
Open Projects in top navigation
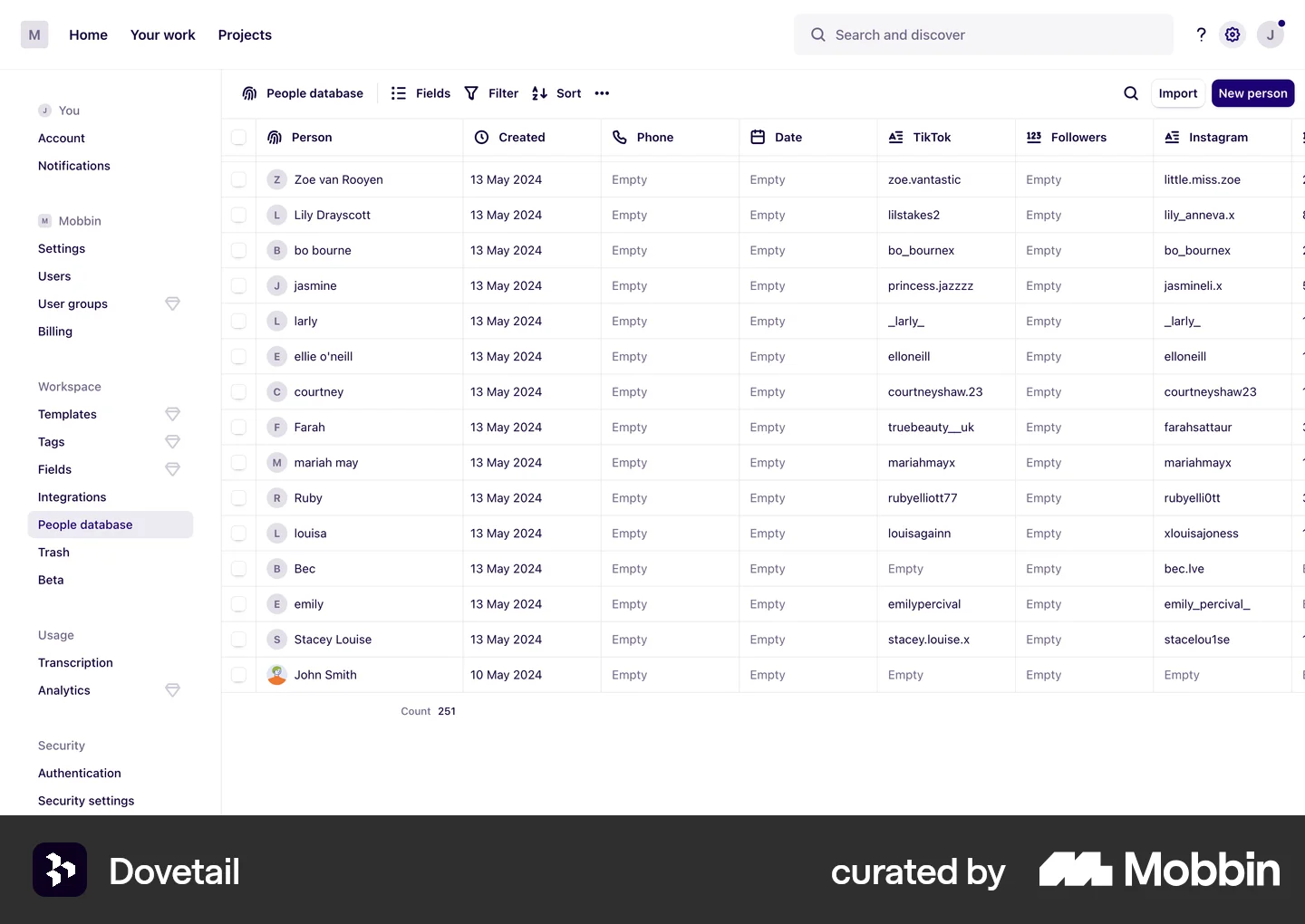245,34
